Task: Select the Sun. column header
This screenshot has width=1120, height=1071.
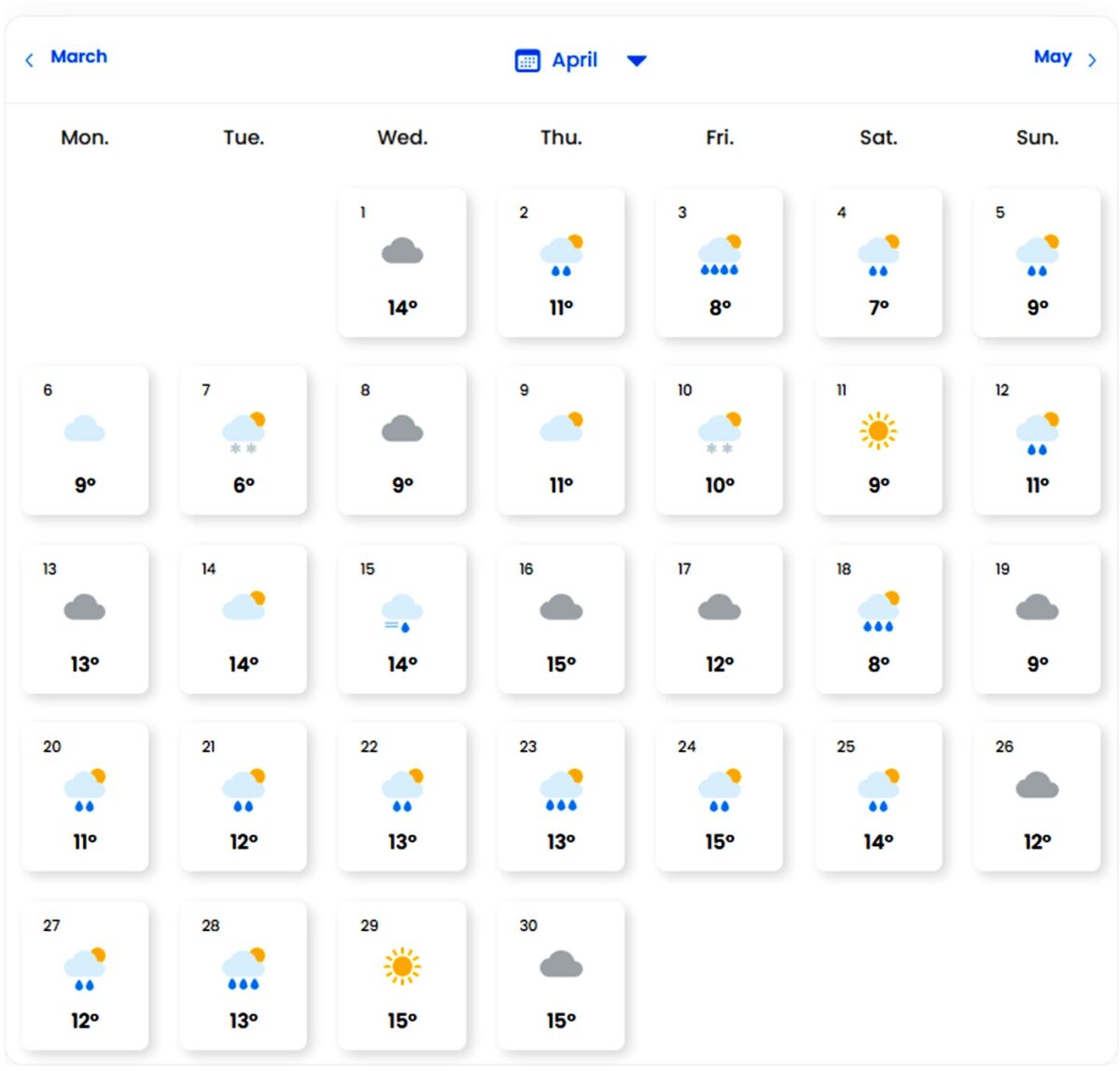Action: 1038,137
